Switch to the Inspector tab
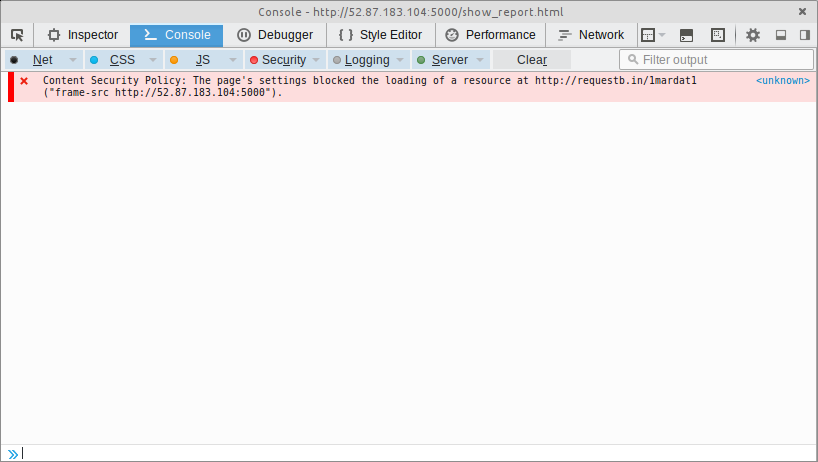The height and width of the screenshot is (462, 818). pyautogui.click(x=82, y=35)
